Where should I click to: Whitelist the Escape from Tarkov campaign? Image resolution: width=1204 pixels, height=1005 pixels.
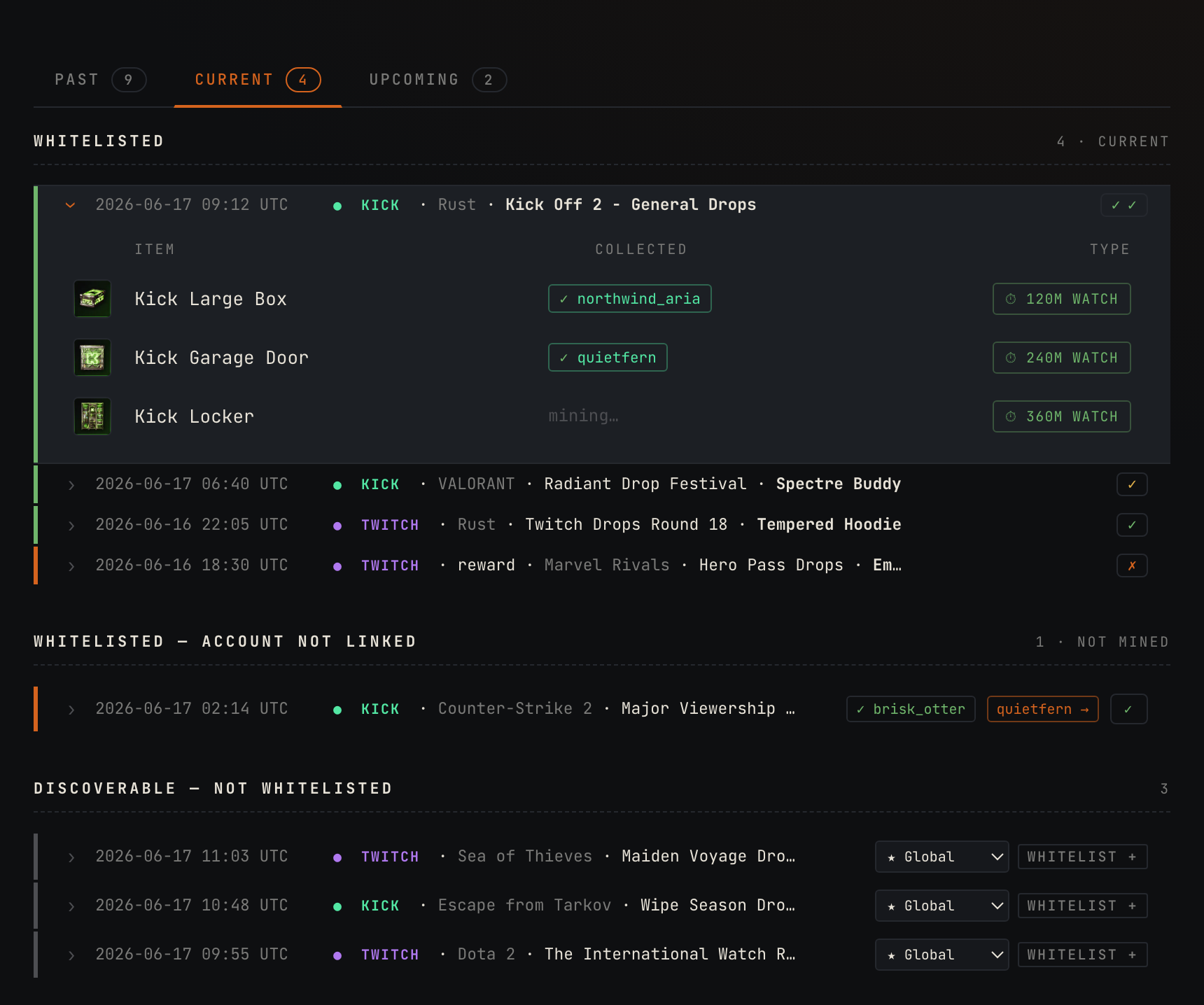1082,906
